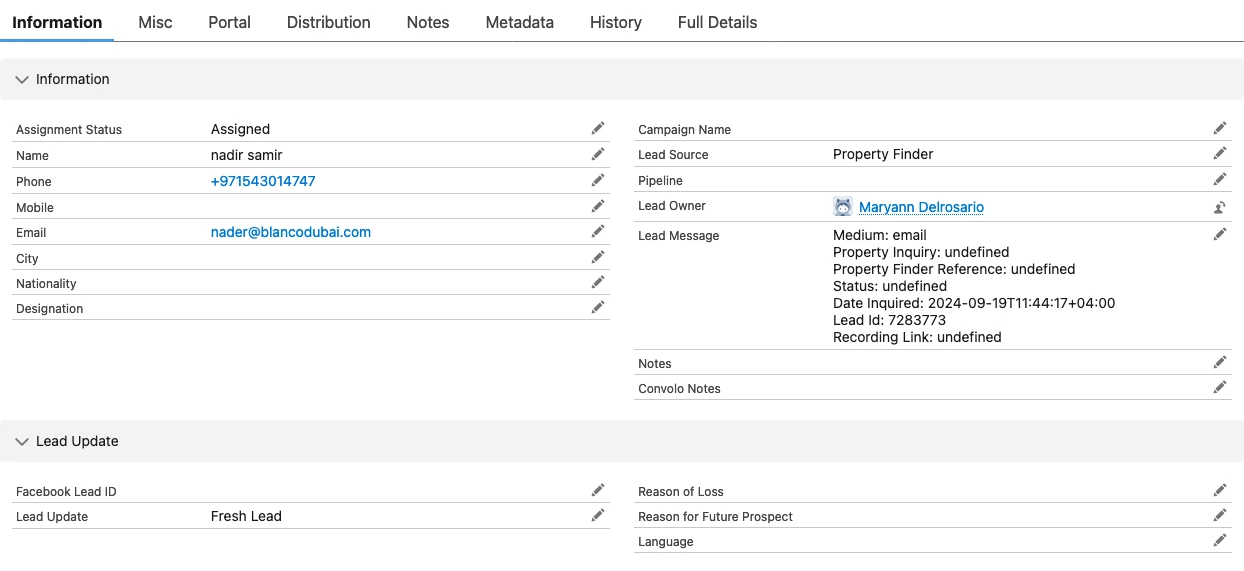Open the History tab
This screenshot has width=1244, height=571.
(x=616, y=22)
